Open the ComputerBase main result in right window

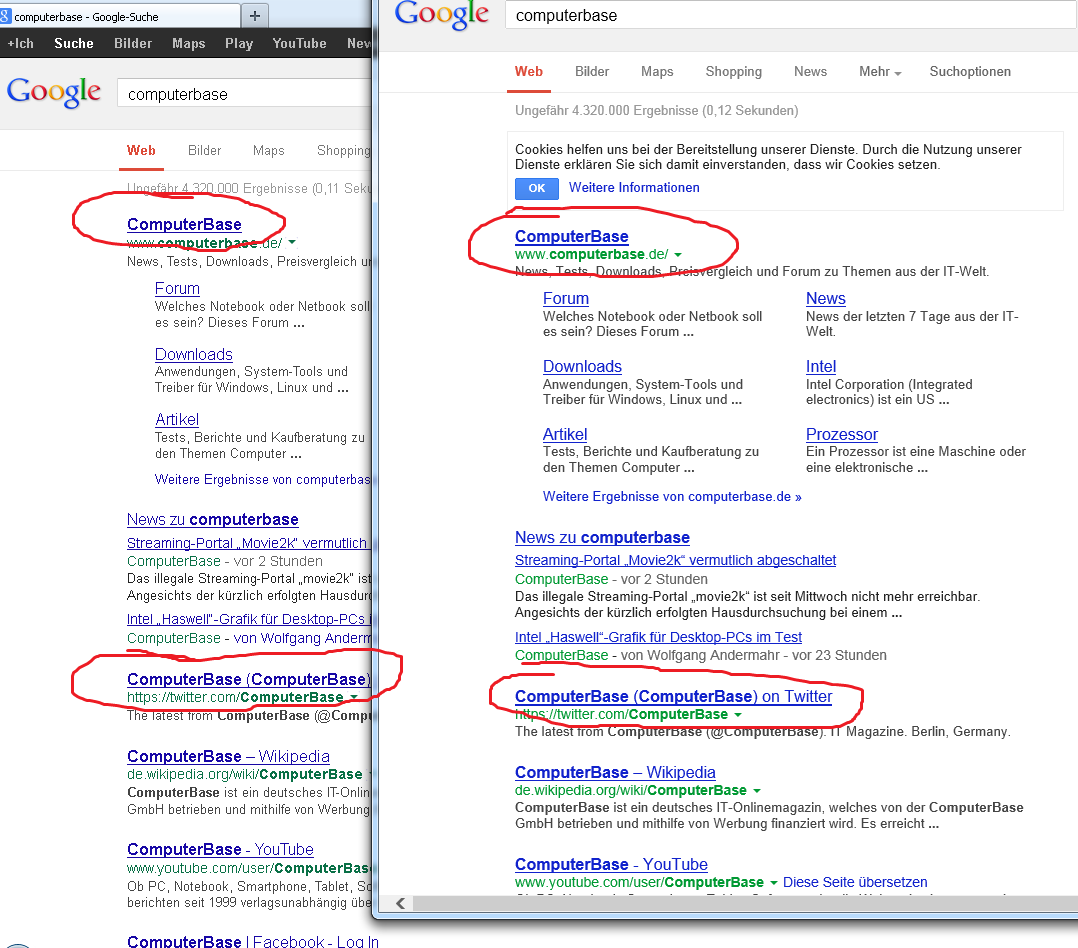pyautogui.click(x=571, y=236)
